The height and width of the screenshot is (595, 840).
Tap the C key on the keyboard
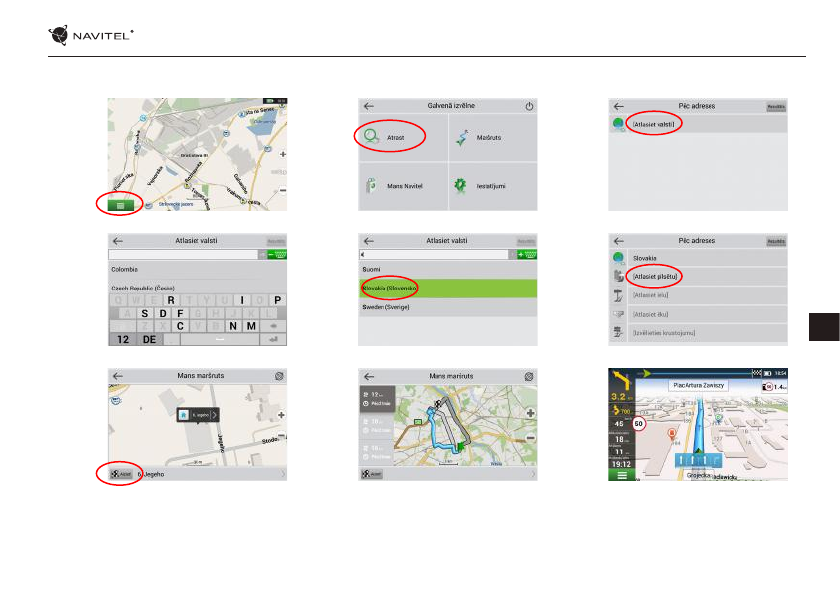[180, 326]
